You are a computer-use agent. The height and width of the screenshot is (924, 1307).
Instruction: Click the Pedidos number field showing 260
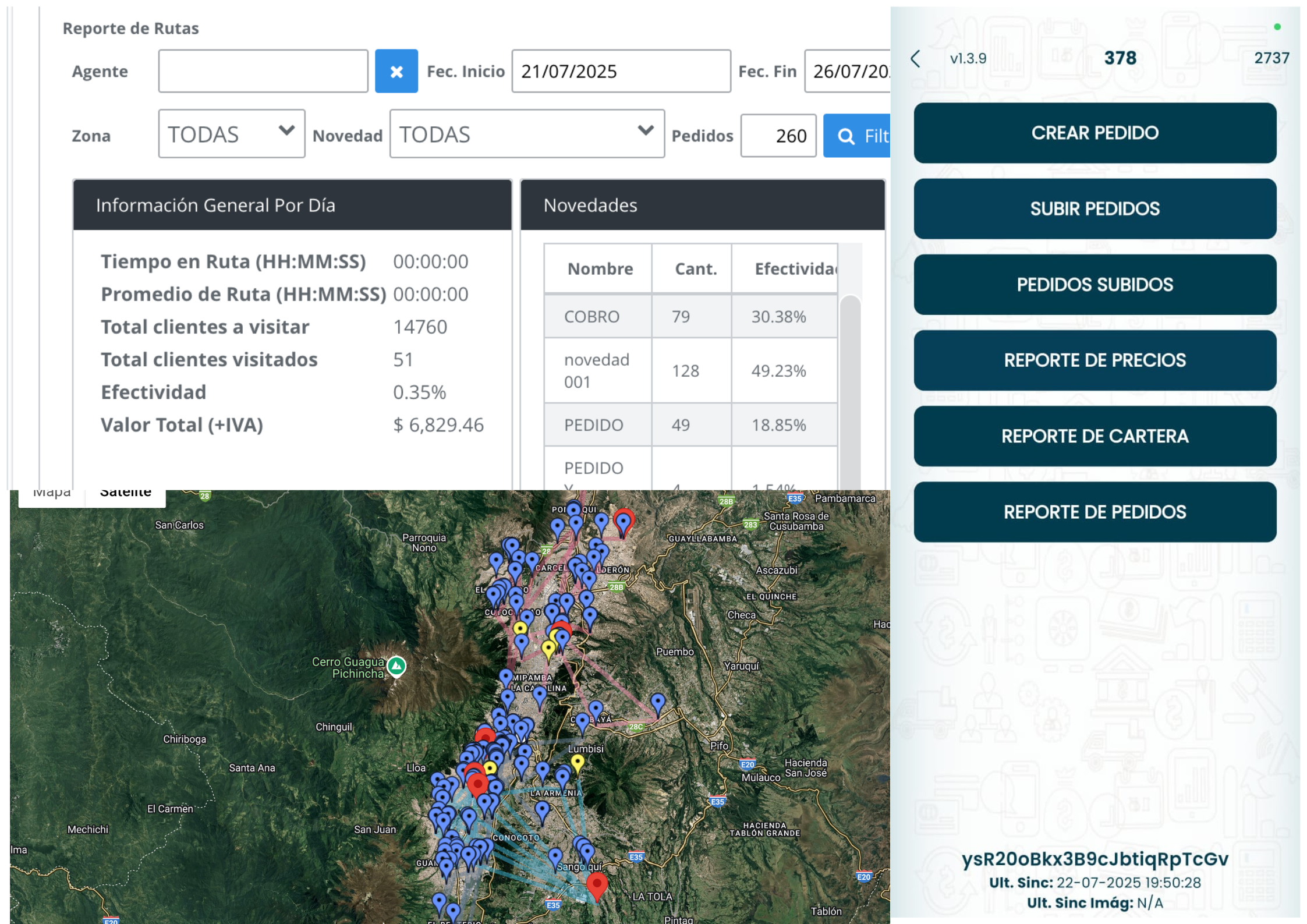point(778,136)
